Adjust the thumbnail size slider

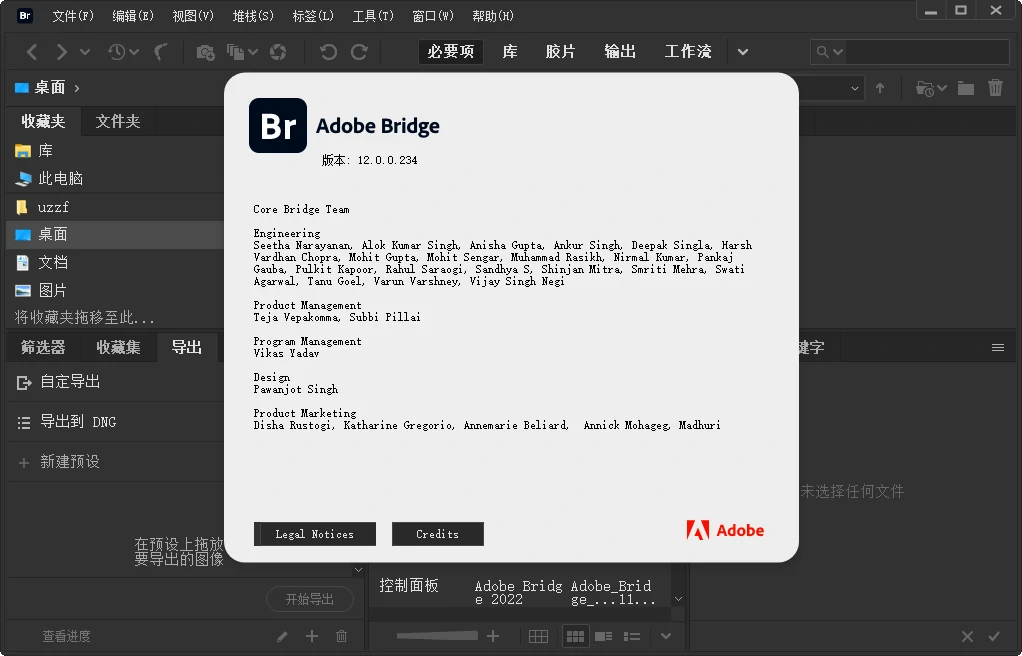pos(437,636)
